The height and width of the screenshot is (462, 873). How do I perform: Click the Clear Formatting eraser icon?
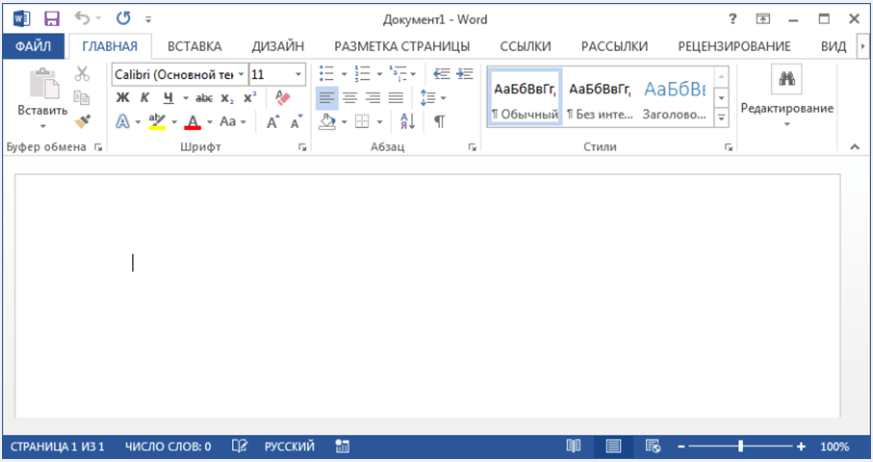tap(281, 98)
